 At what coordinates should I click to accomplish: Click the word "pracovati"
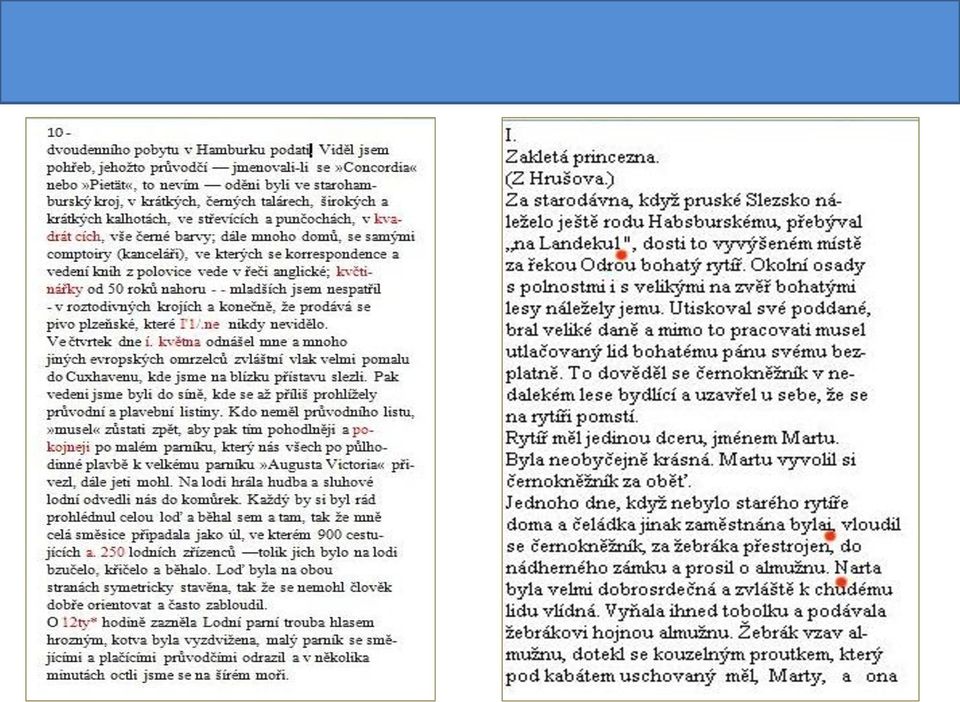[772, 330]
